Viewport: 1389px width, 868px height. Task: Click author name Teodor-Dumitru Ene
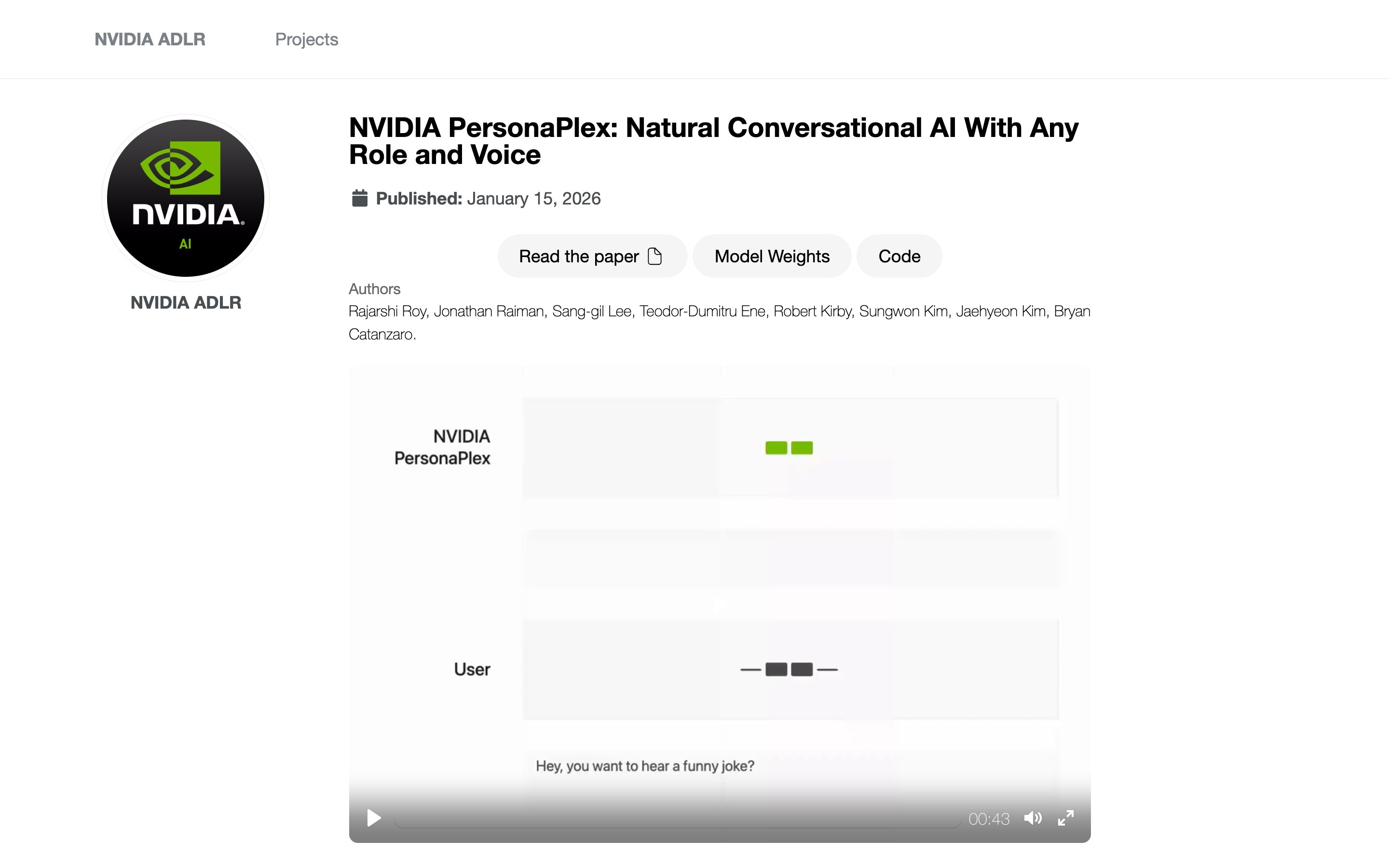[703, 311]
